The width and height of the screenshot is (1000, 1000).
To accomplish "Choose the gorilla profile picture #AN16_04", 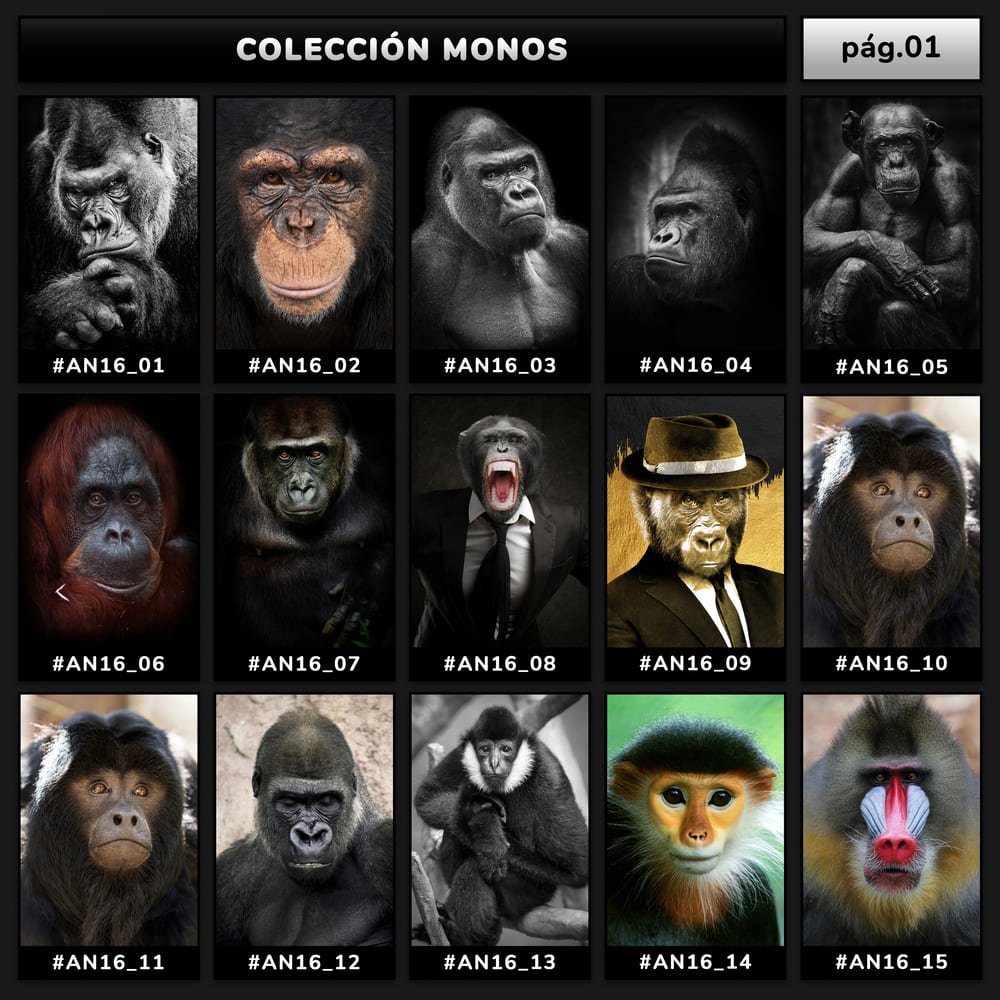I will tap(695, 223).
